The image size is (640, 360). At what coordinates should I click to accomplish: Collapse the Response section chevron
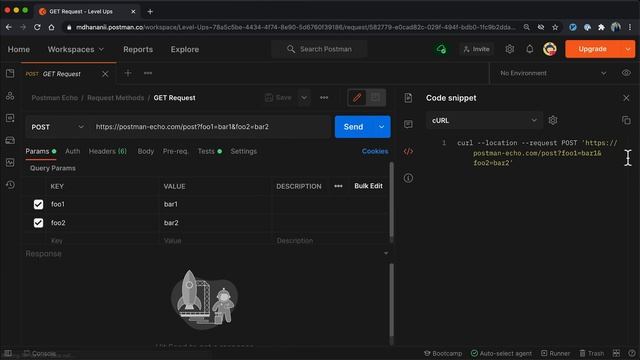[x=386, y=253]
